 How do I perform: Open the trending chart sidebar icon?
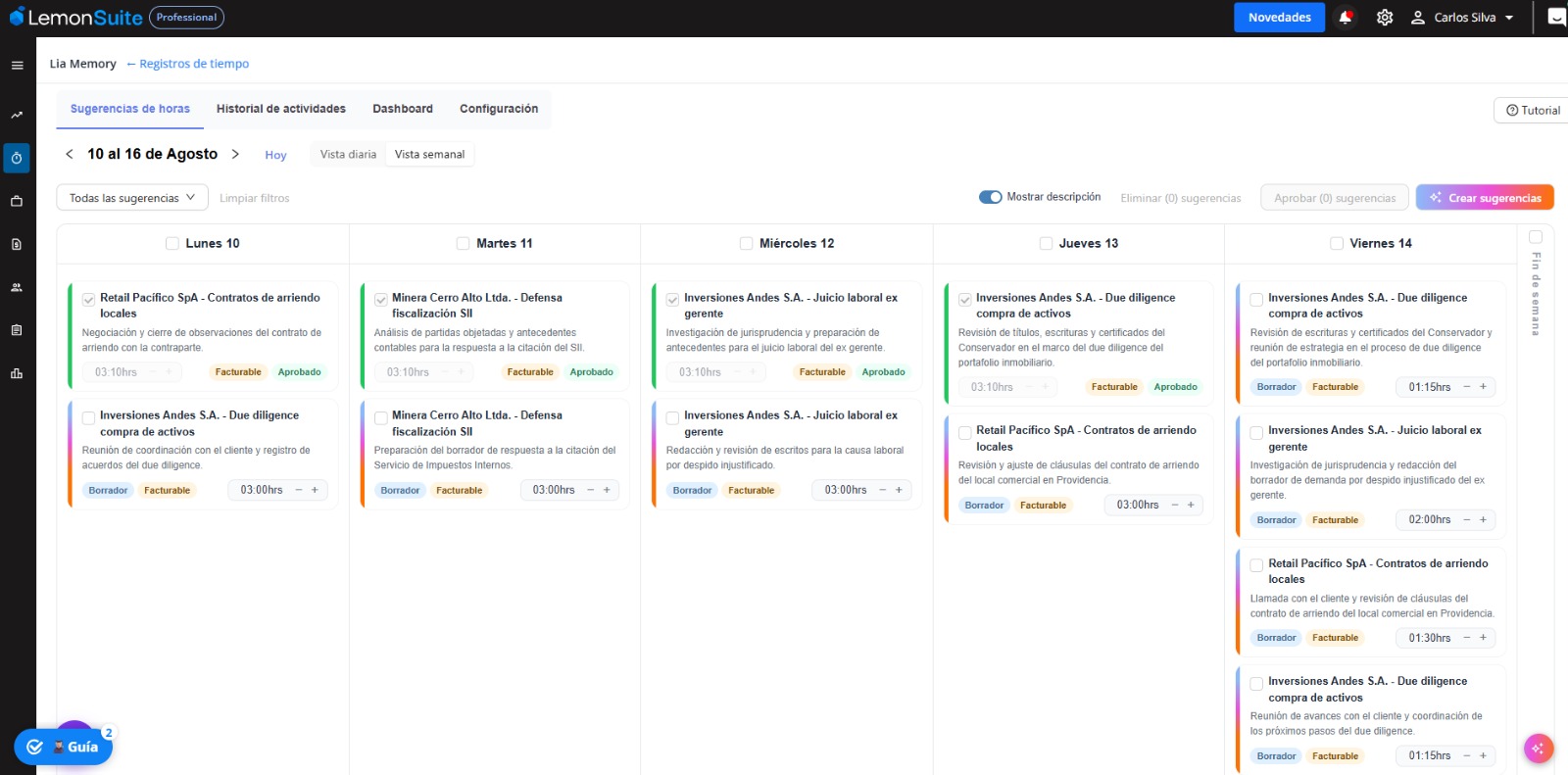click(17, 115)
